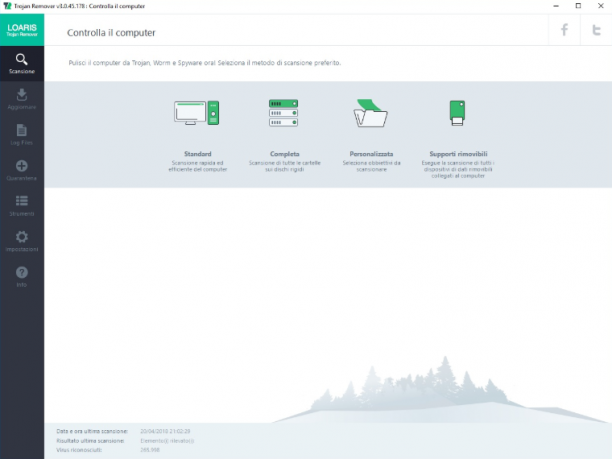
Task: Click the Personalizzata scan label
Action: [371, 154]
